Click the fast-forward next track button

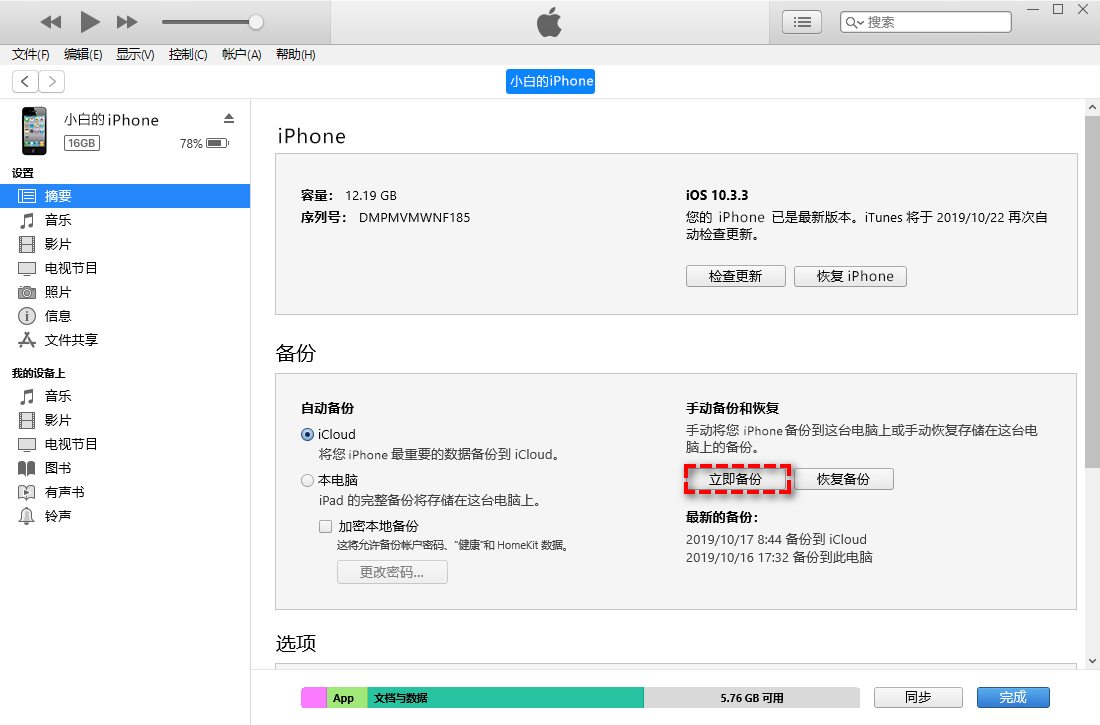click(x=127, y=22)
